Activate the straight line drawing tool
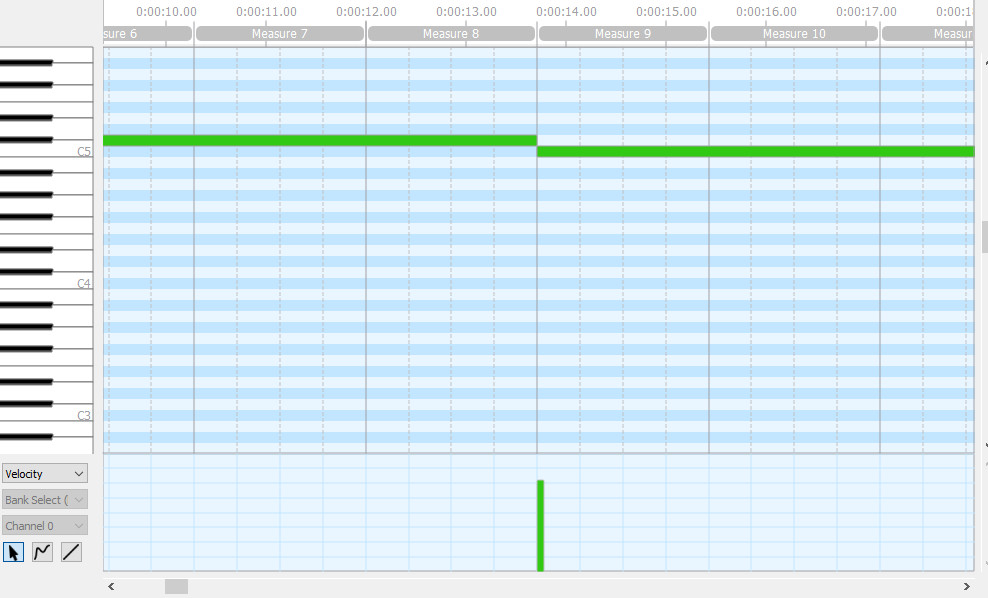 71,552
